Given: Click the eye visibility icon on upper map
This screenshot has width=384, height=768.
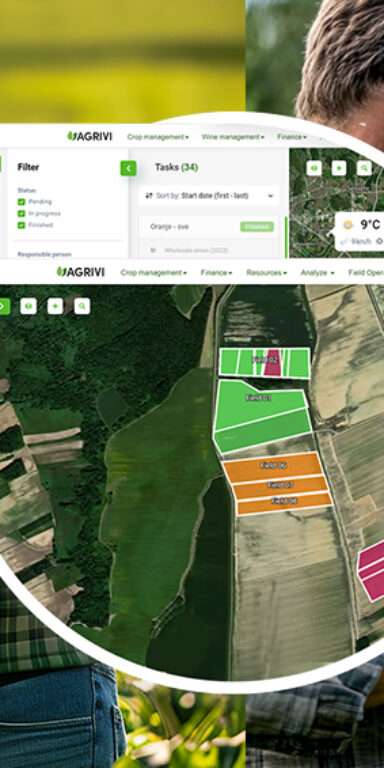Looking at the screenshot, I should click(x=314, y=168).
